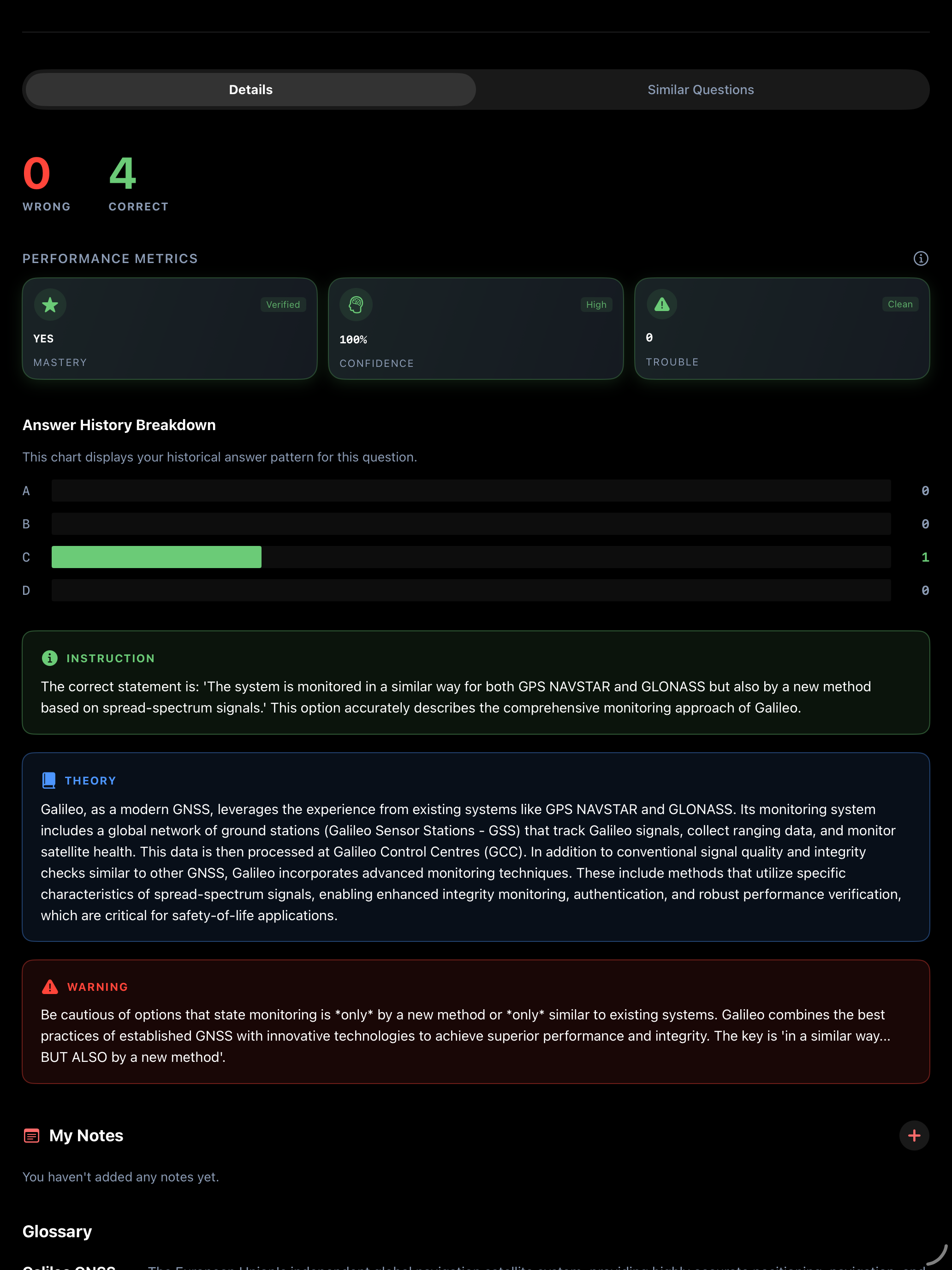Select the green bar for answer C
952x1270 pixels.
pos(156,557)
